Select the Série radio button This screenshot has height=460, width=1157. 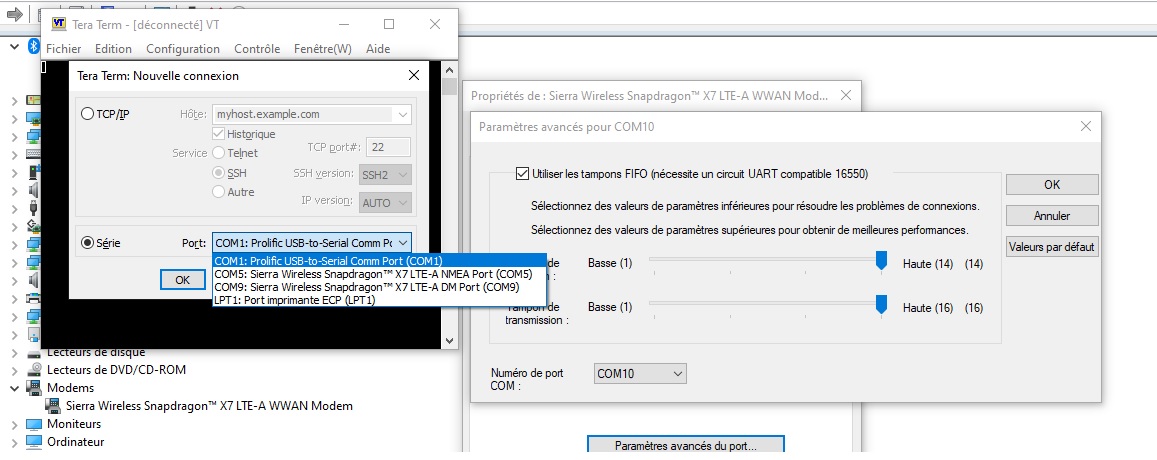88,242
